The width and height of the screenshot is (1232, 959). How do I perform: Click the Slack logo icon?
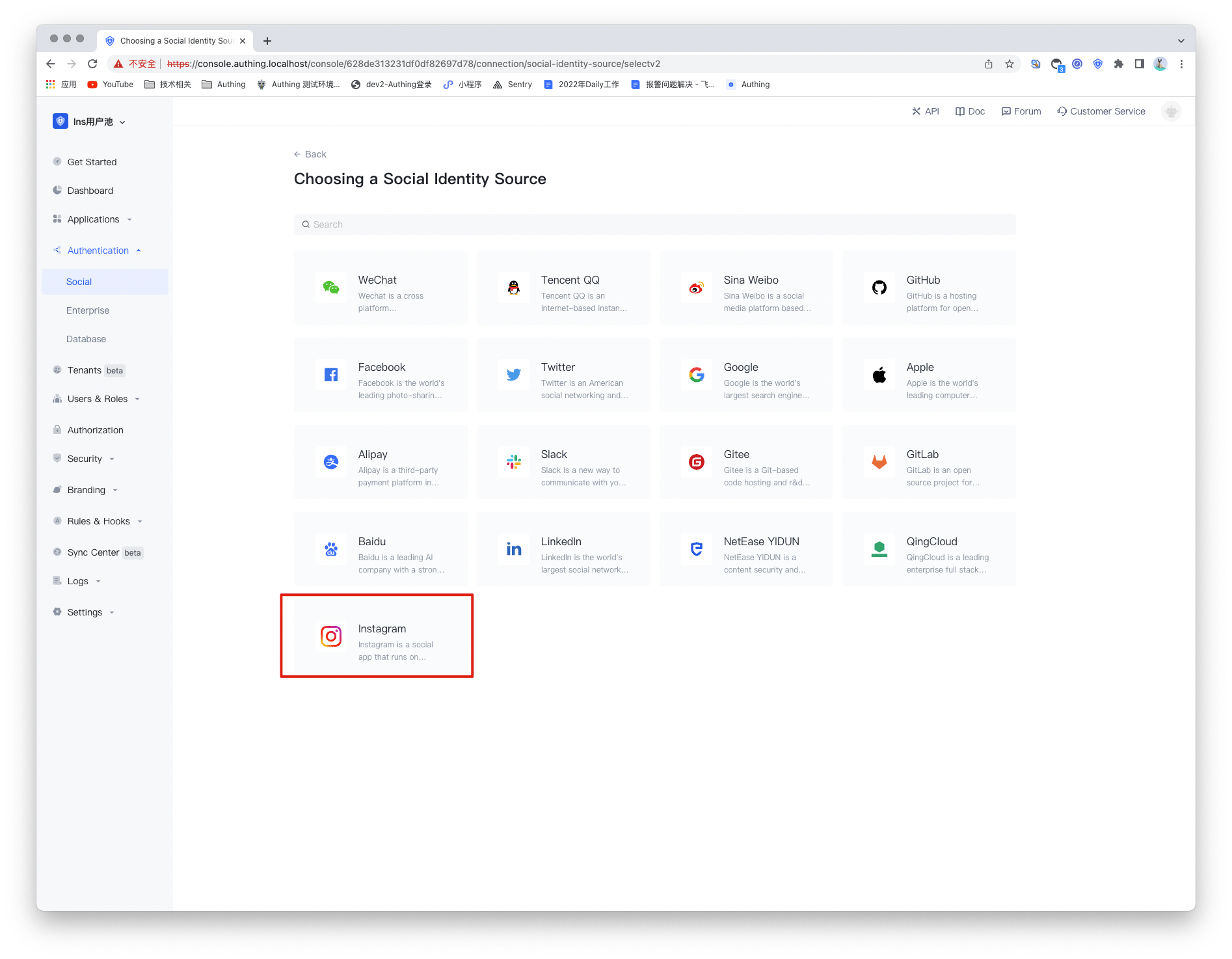[x=513, y=462]
